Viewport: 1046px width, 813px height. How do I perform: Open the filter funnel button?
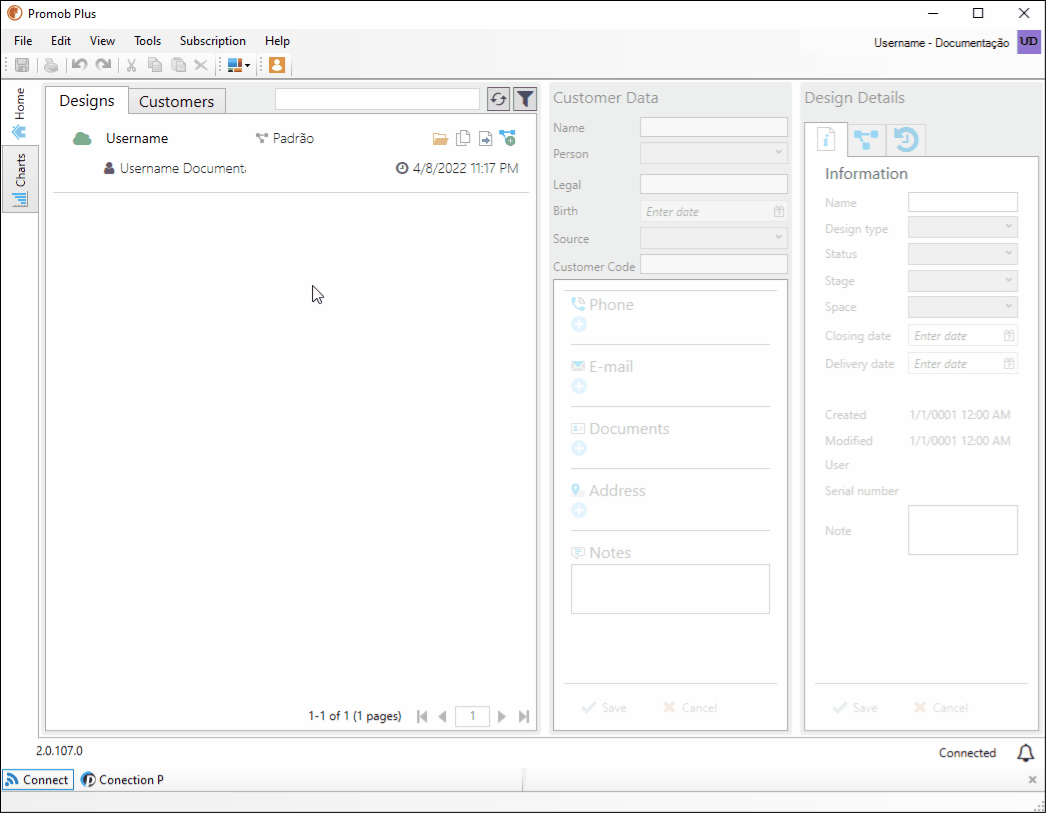(525, 99)
